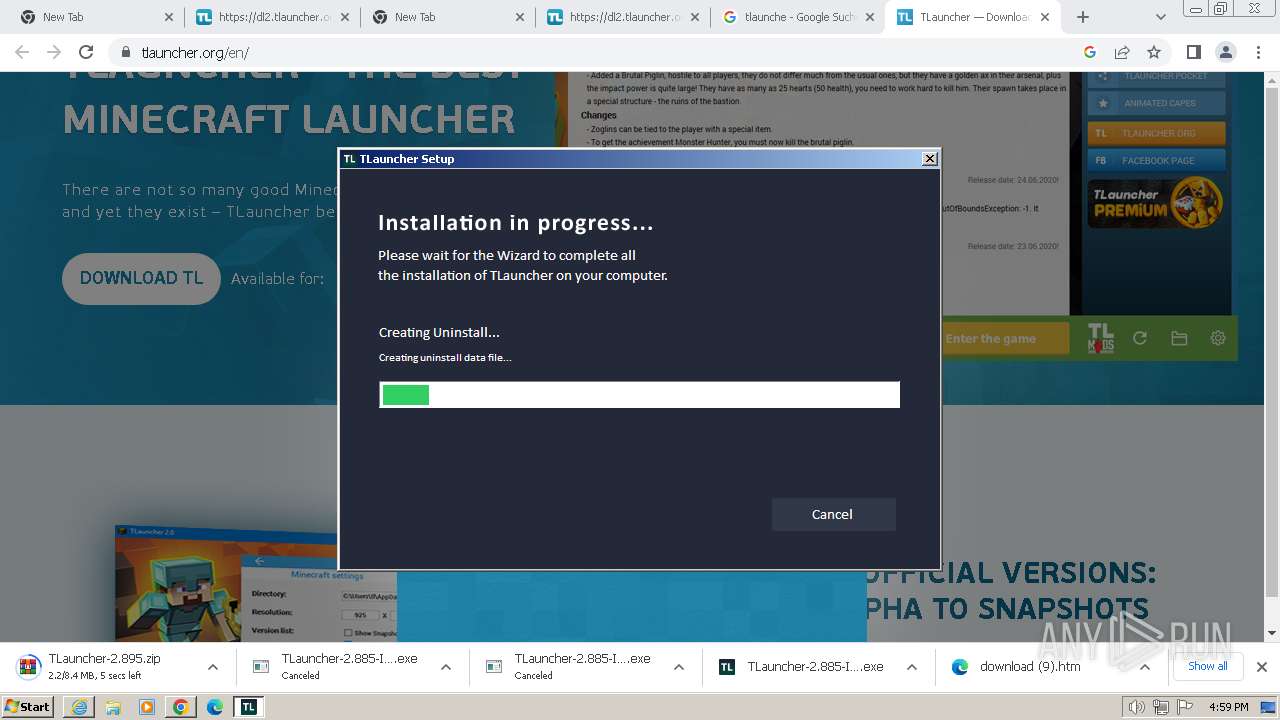Click the installation progress bar
1280x720 pixels.
coord(639,395)
